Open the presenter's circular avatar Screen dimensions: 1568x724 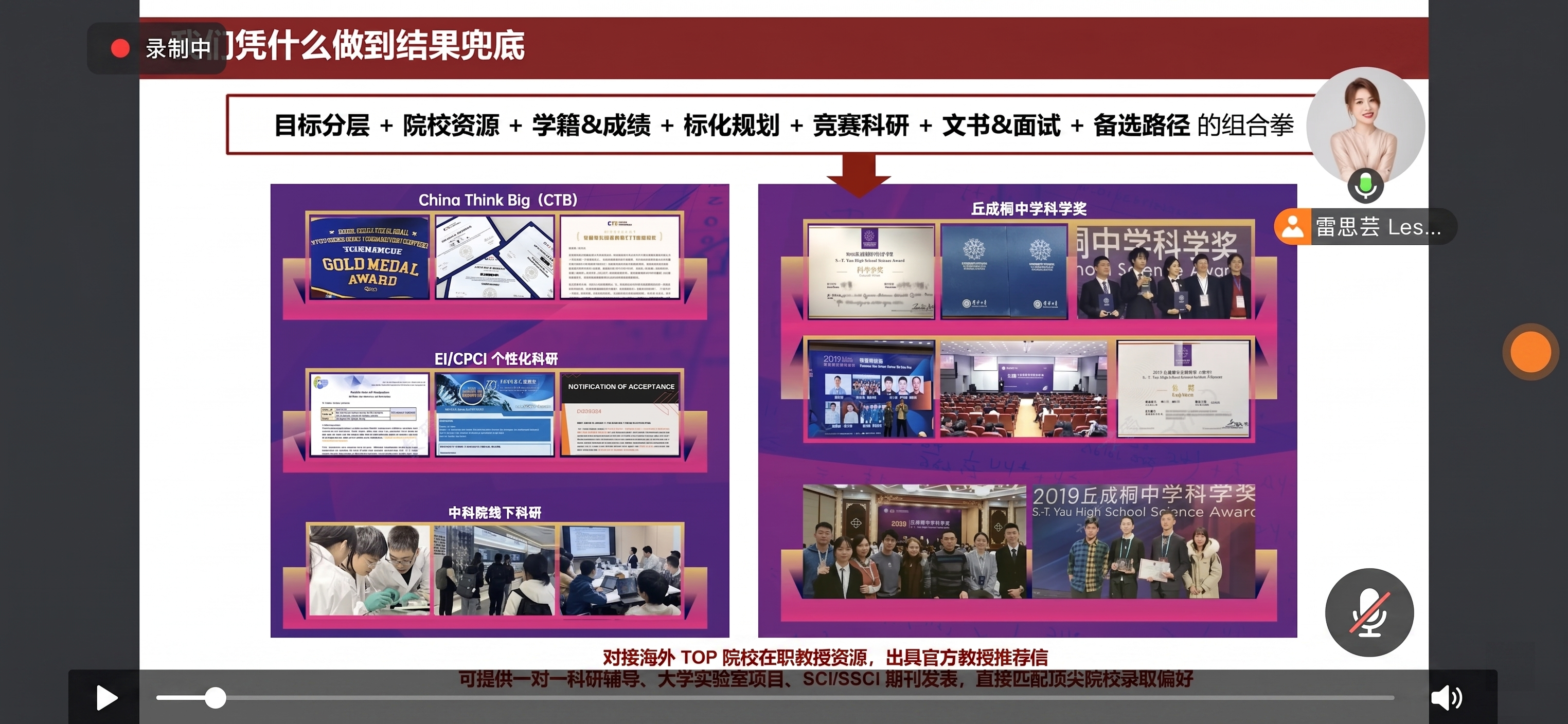pyautogui.click(x=1365, y=126)
